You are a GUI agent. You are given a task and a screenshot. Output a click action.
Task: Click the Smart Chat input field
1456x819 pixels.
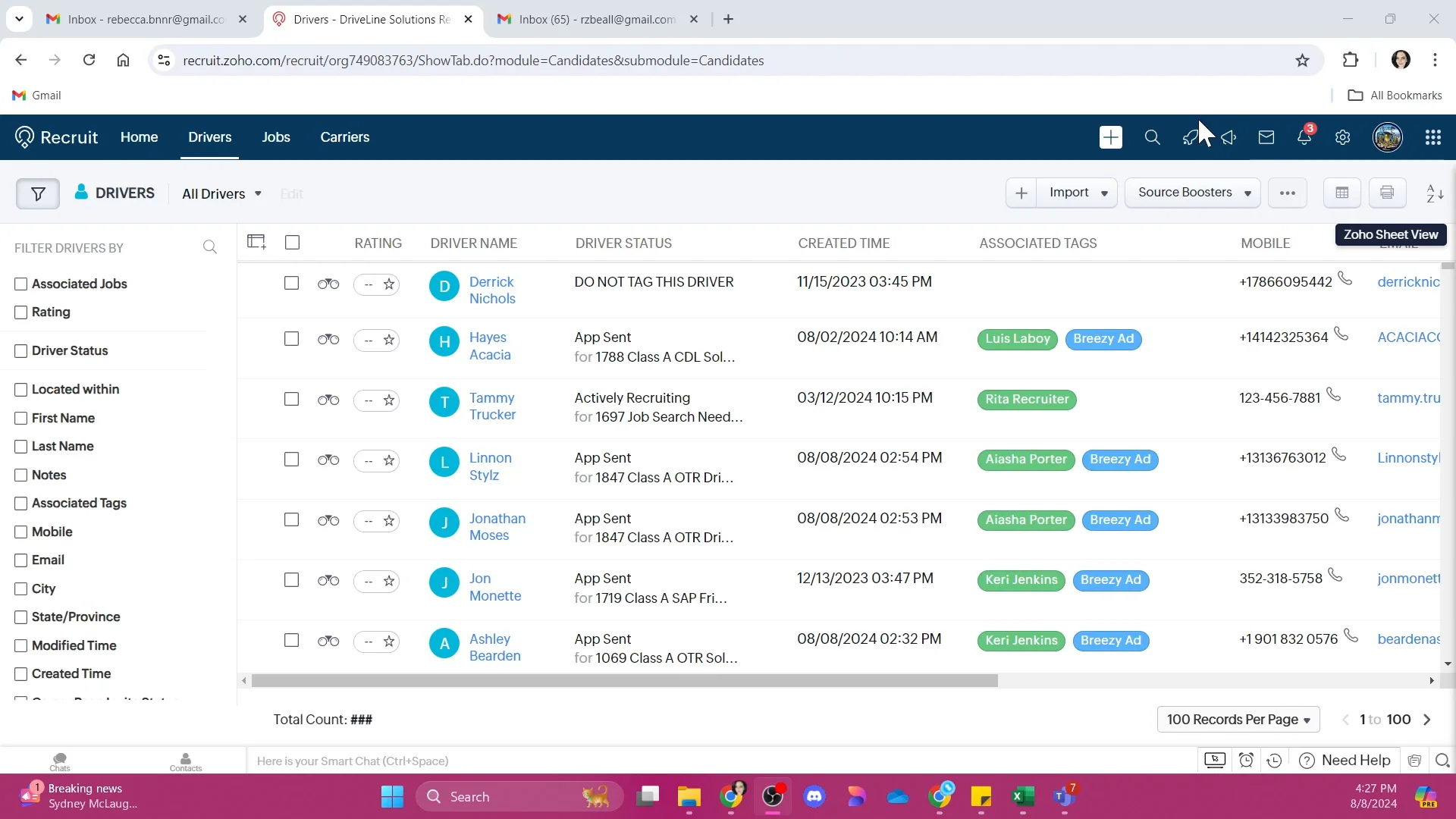pos(720,761)
